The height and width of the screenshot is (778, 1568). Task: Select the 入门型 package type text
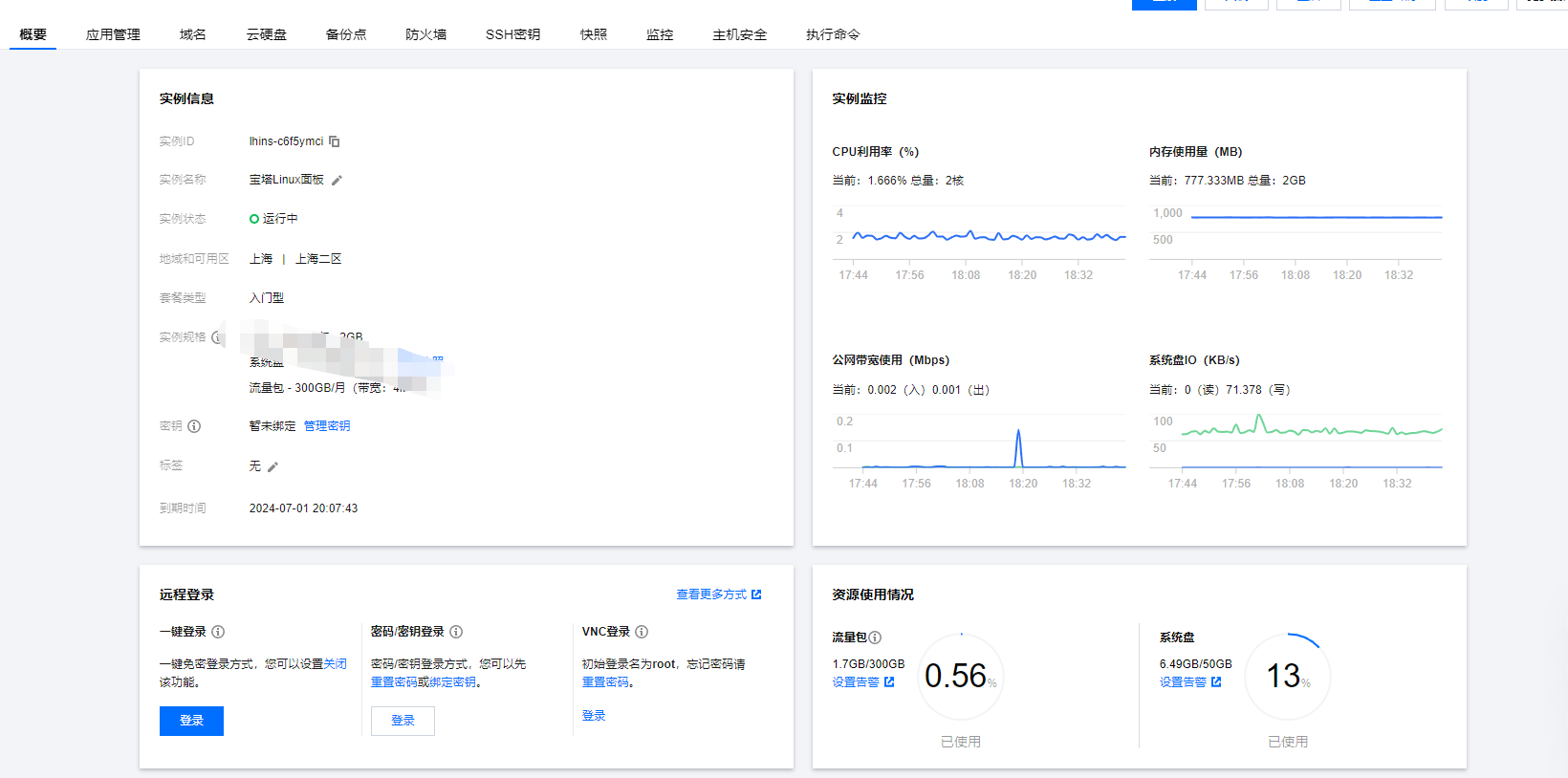(267, 298)
